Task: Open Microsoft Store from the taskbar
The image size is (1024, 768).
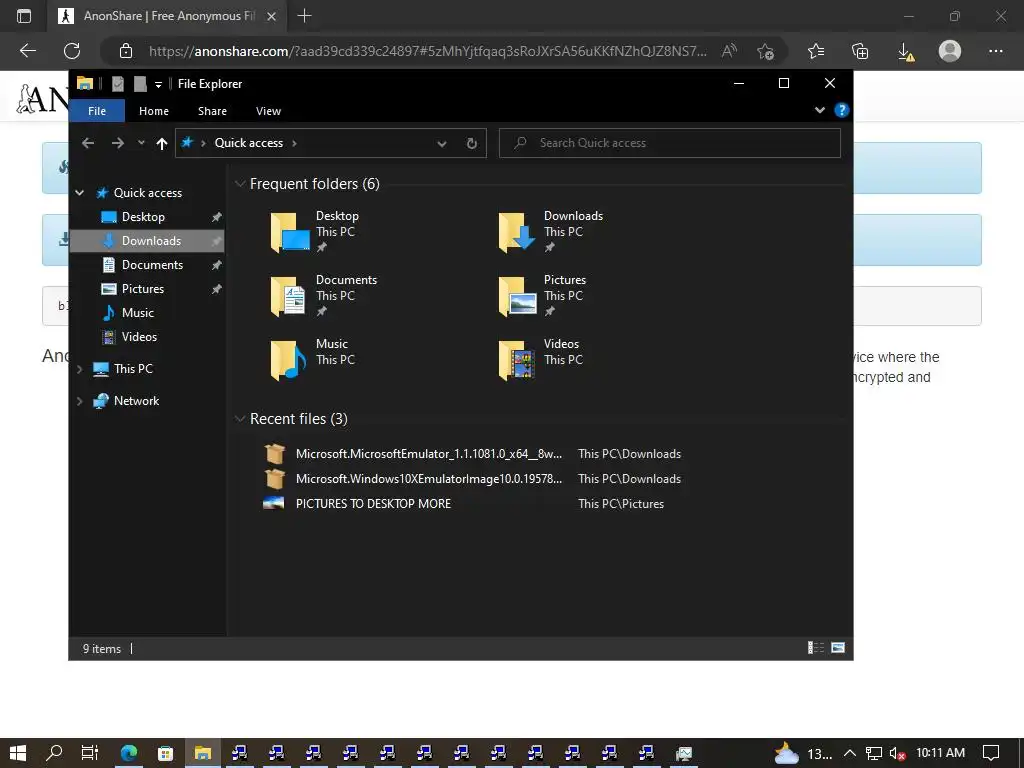Action: (x=166, y=753)
